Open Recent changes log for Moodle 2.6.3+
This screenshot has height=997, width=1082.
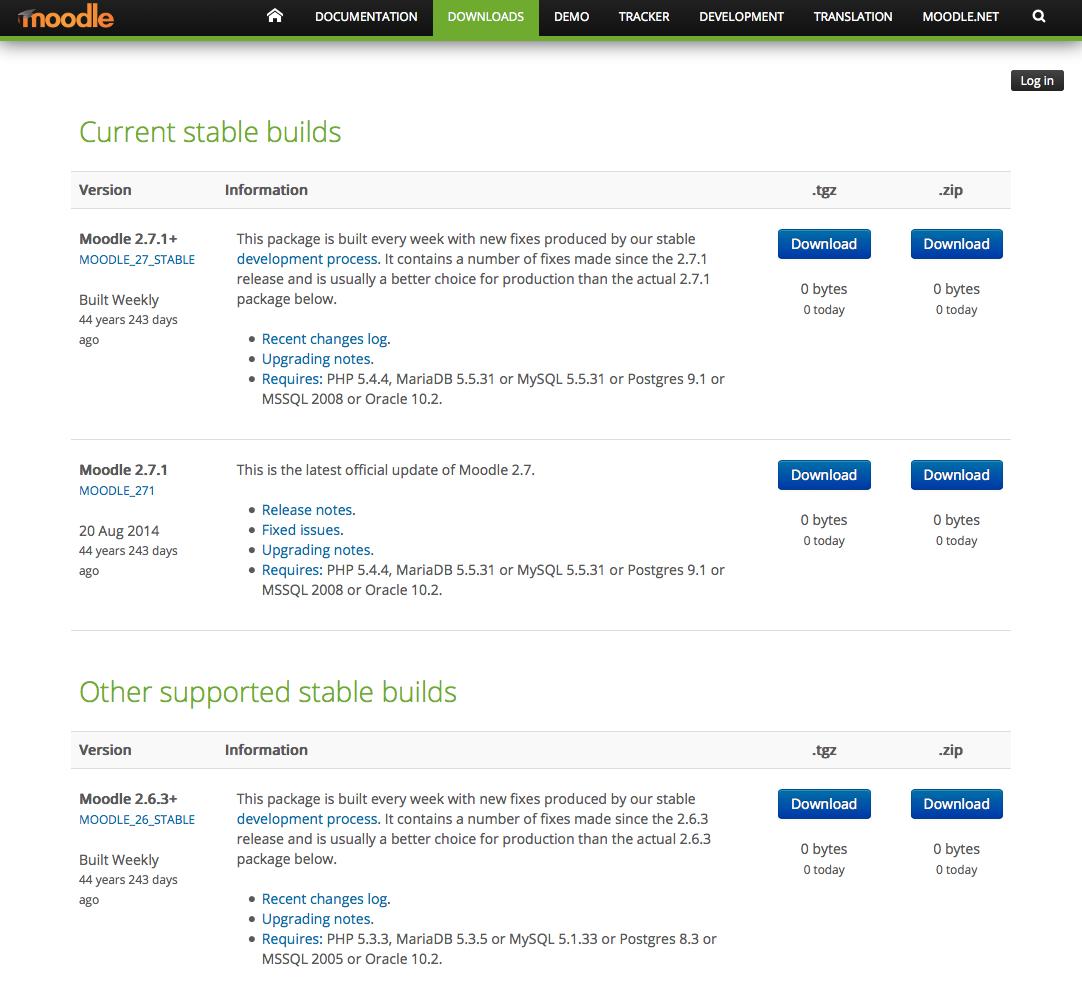click(324, 899)
